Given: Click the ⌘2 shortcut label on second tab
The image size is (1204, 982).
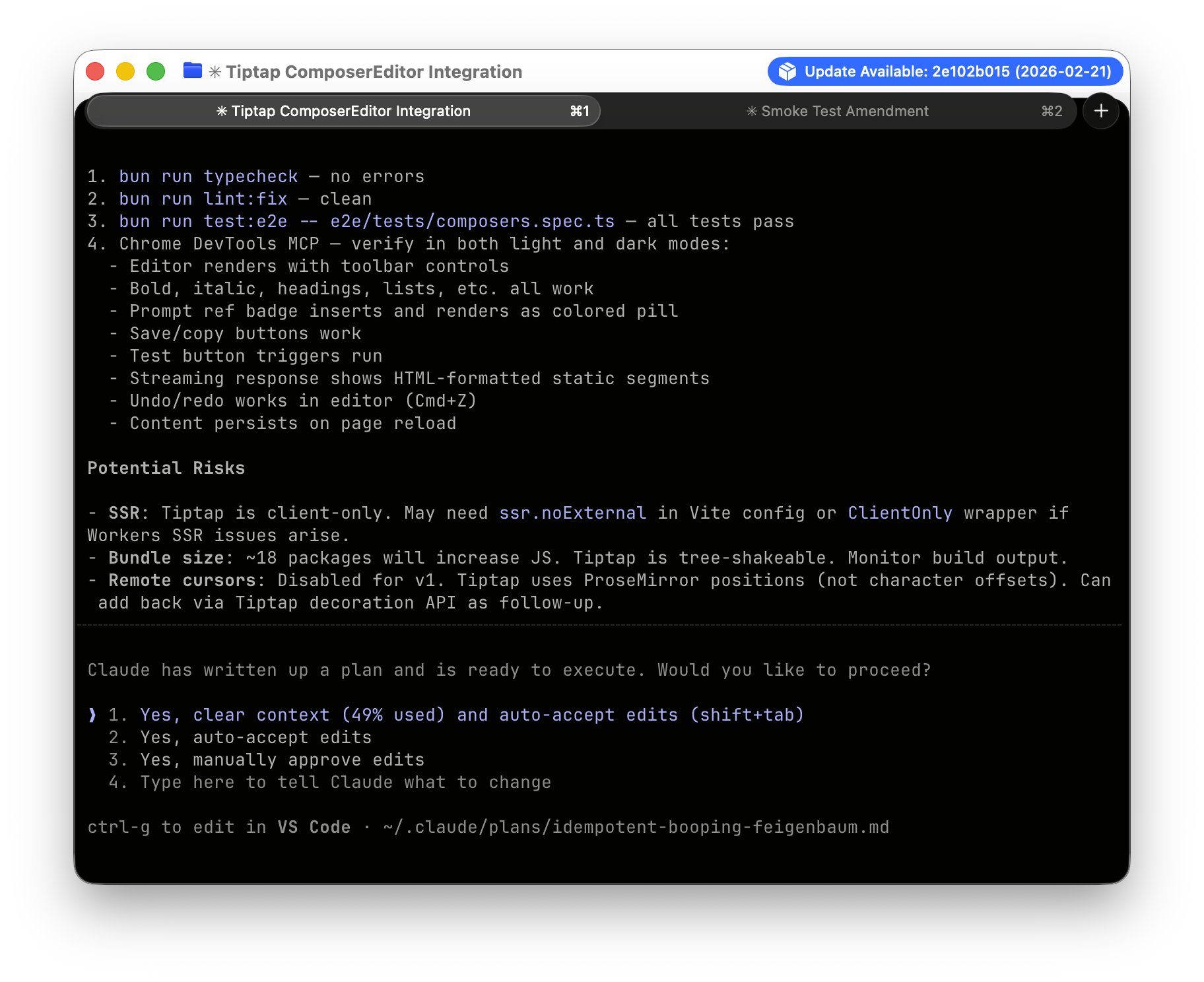Looking at the screenshot, I should tap(1052, 111).
